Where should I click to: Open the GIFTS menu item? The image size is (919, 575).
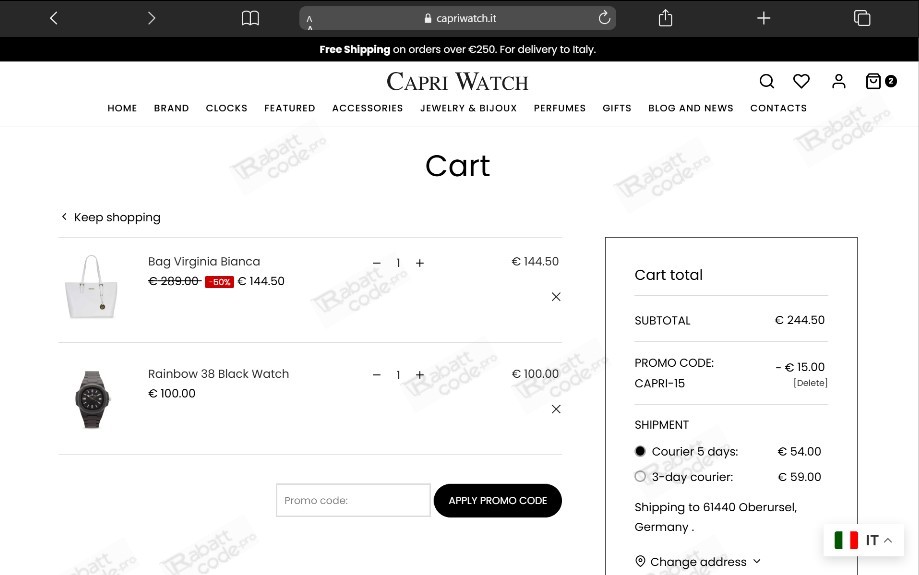tap(617, 108)
